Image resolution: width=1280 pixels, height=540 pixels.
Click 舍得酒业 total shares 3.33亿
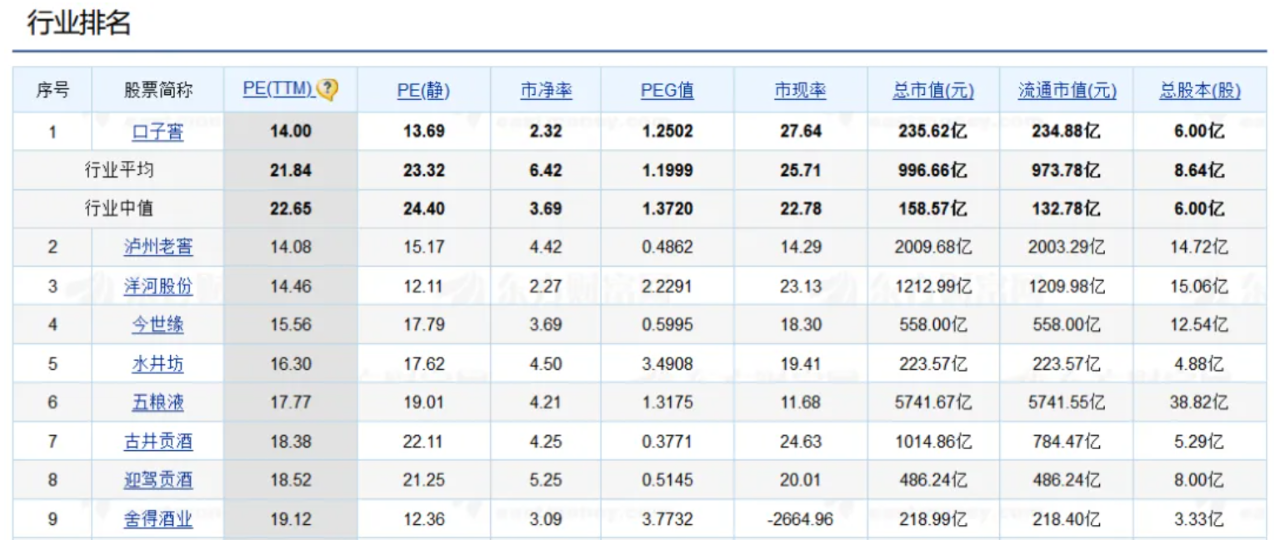pos(1200,519)
